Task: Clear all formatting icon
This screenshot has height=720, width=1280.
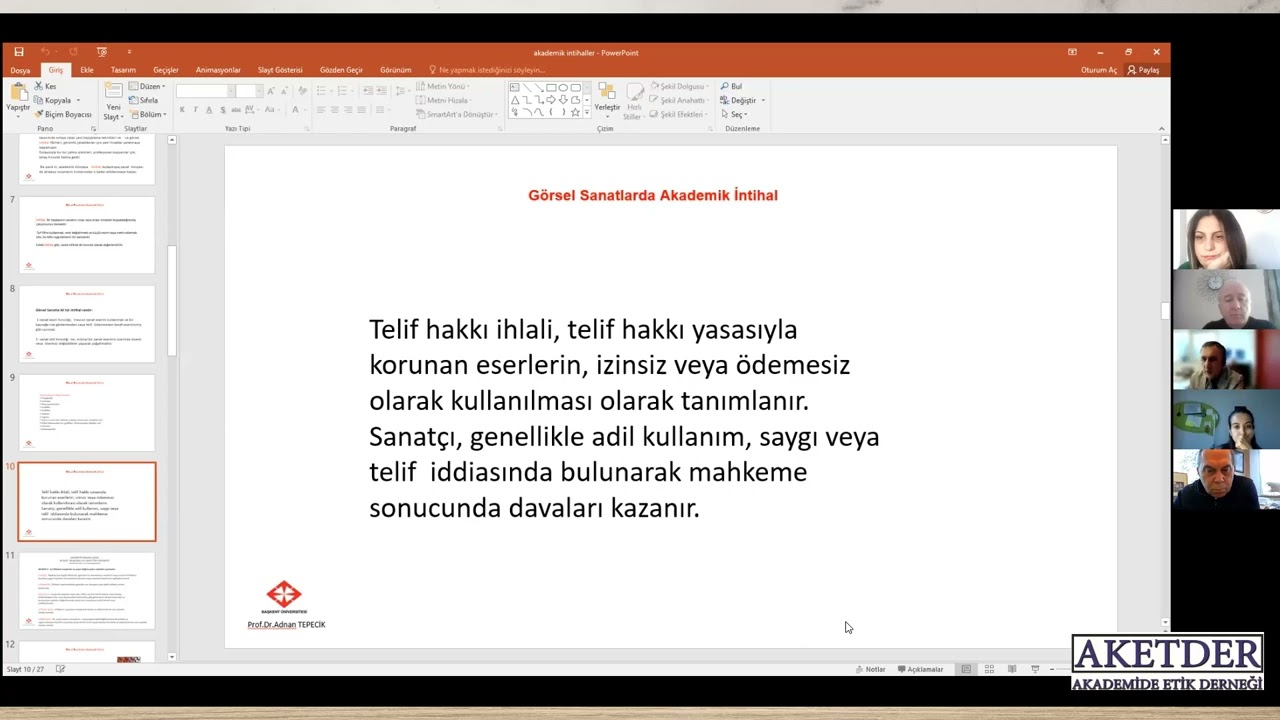Action: tap(302, 91)
